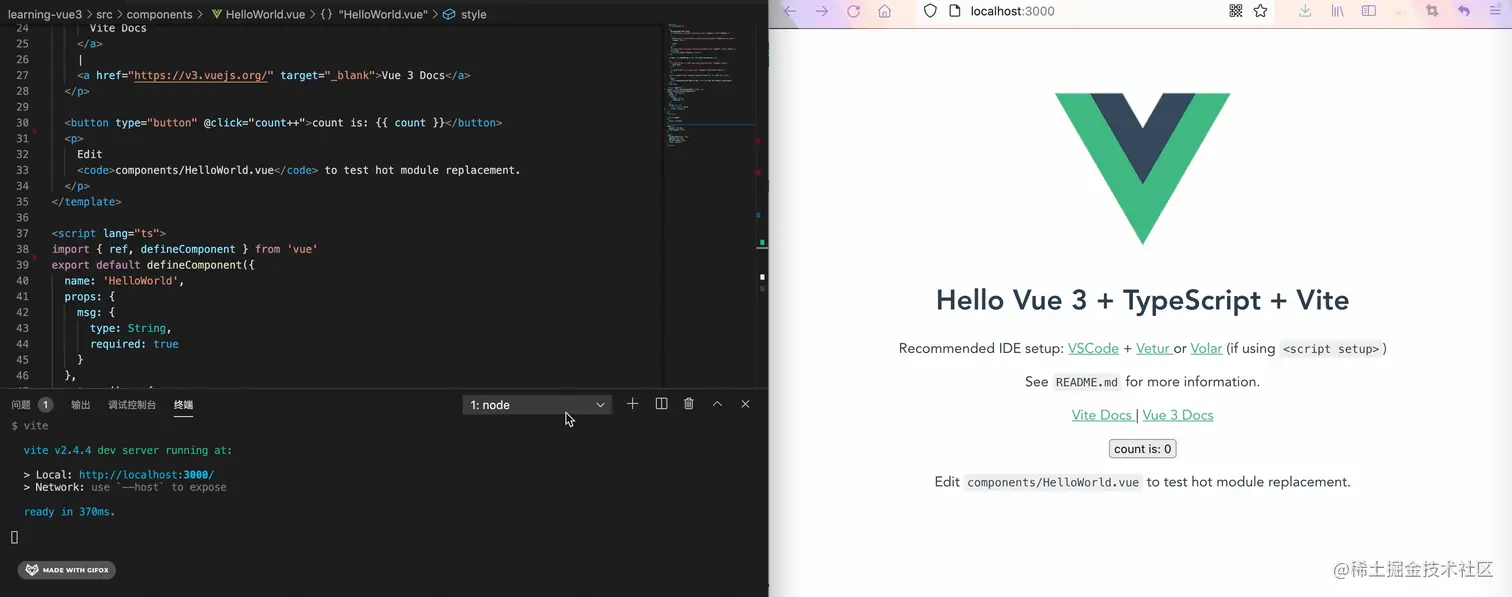Show the browser library icon
The height and width of the screenshot is (597, 1512).
pyautogui.click(x=1337, y=11)
